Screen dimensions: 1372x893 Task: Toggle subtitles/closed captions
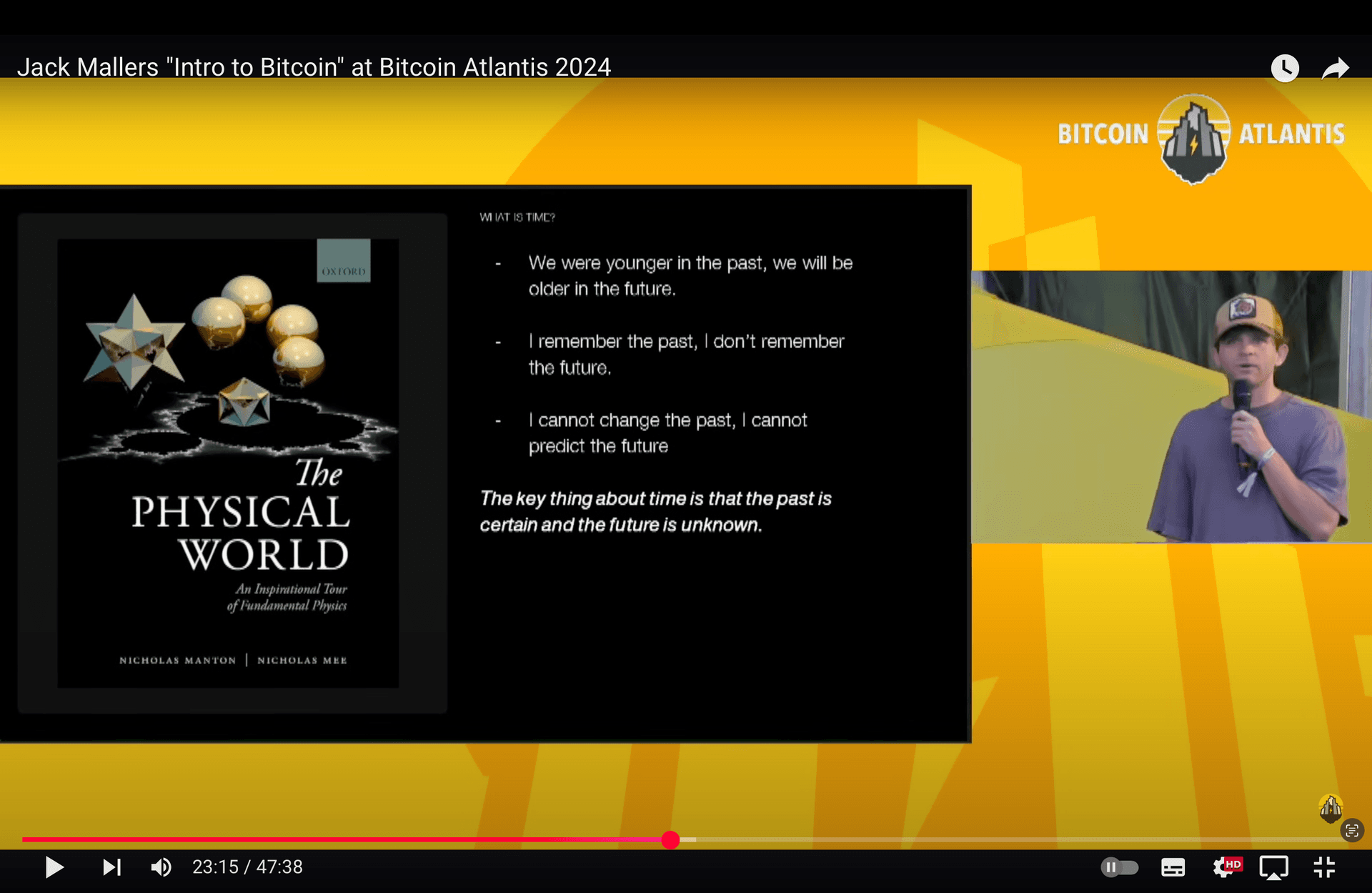1173,867
